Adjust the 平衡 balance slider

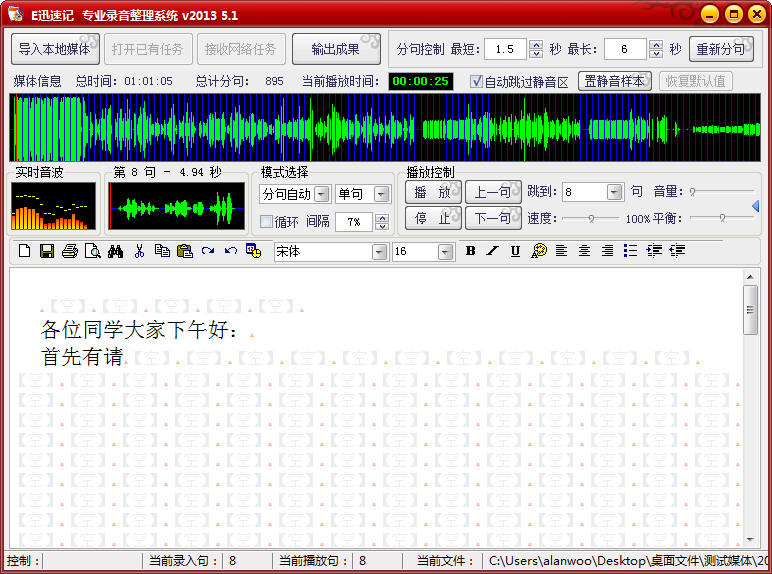[x=722, y=218]
